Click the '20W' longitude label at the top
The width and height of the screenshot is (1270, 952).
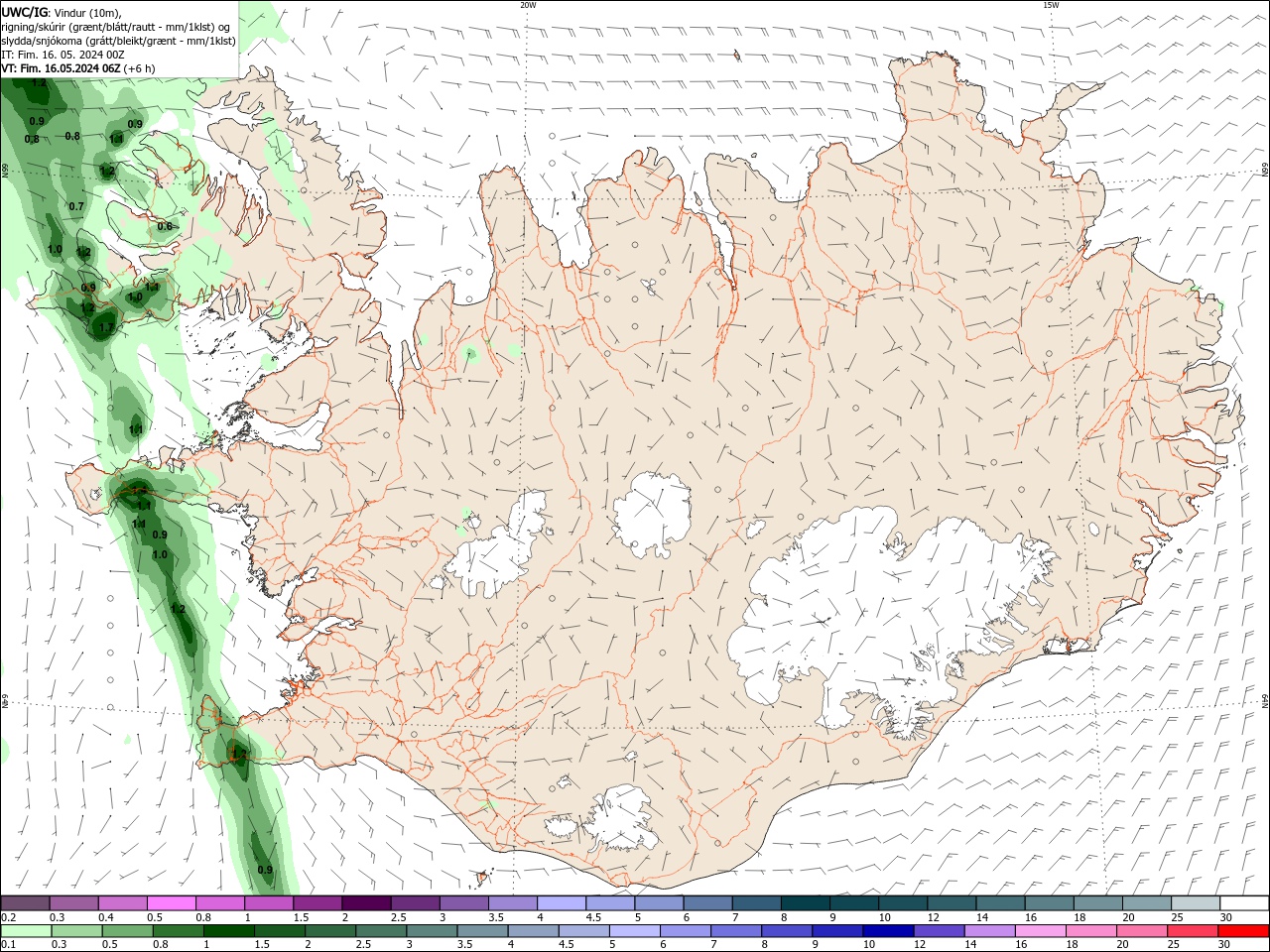(x=528, y=5)
